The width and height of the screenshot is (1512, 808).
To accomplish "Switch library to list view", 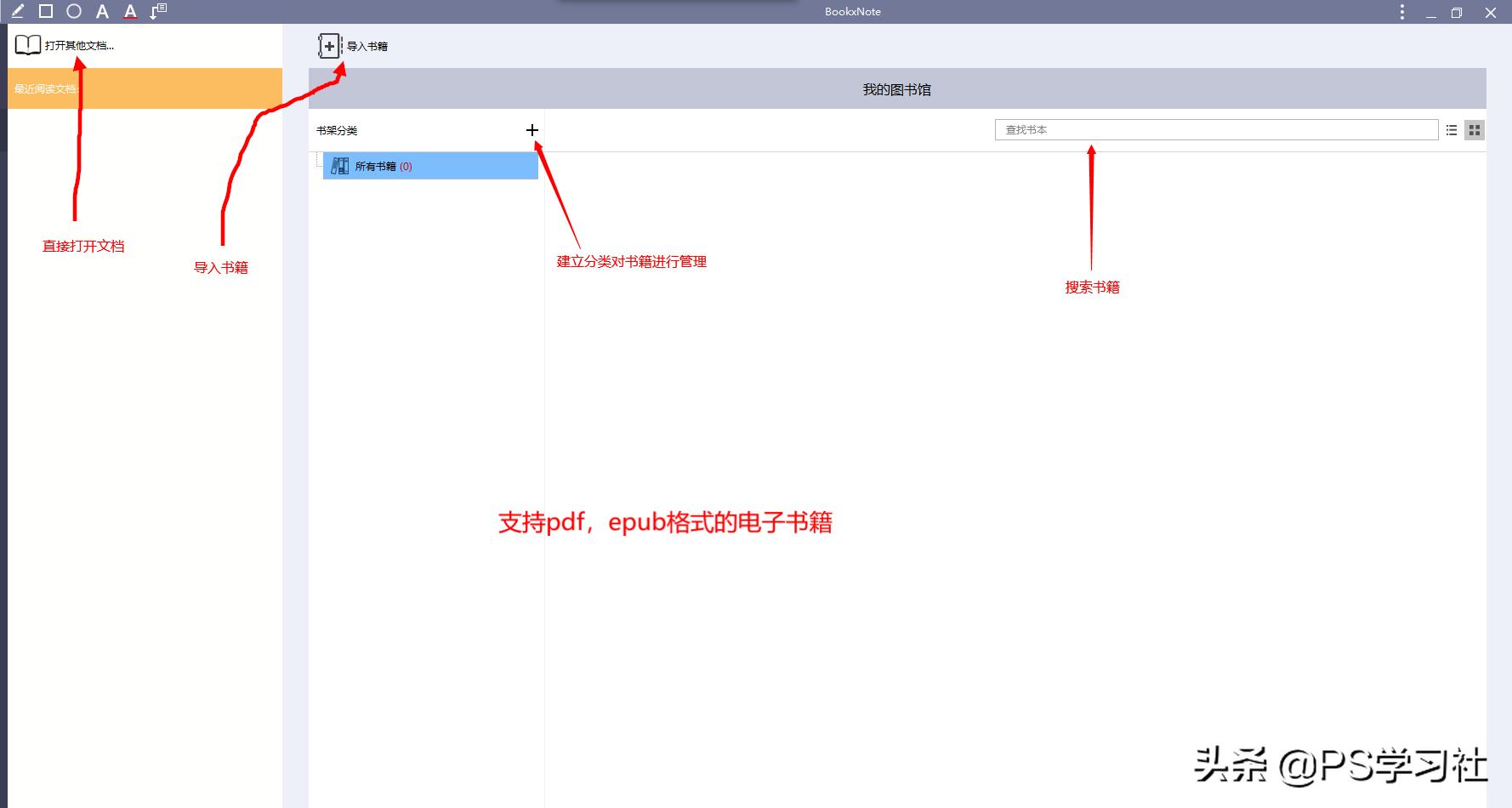I will 1452,129.
